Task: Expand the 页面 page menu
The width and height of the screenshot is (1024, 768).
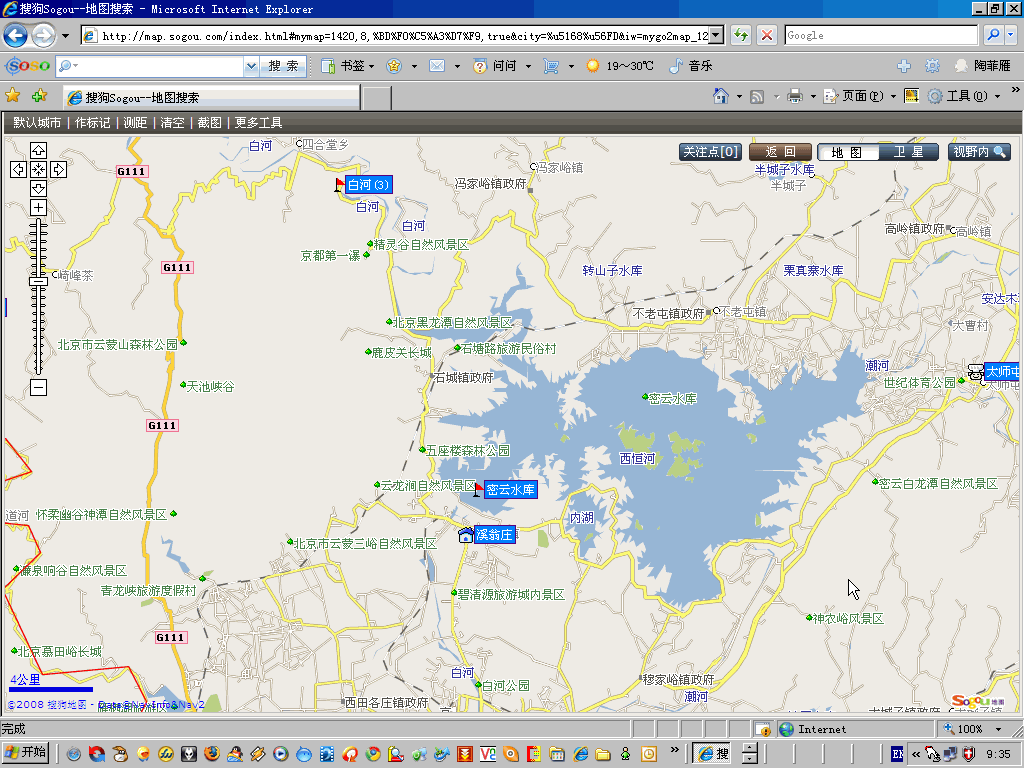Action: click(860, 96)
